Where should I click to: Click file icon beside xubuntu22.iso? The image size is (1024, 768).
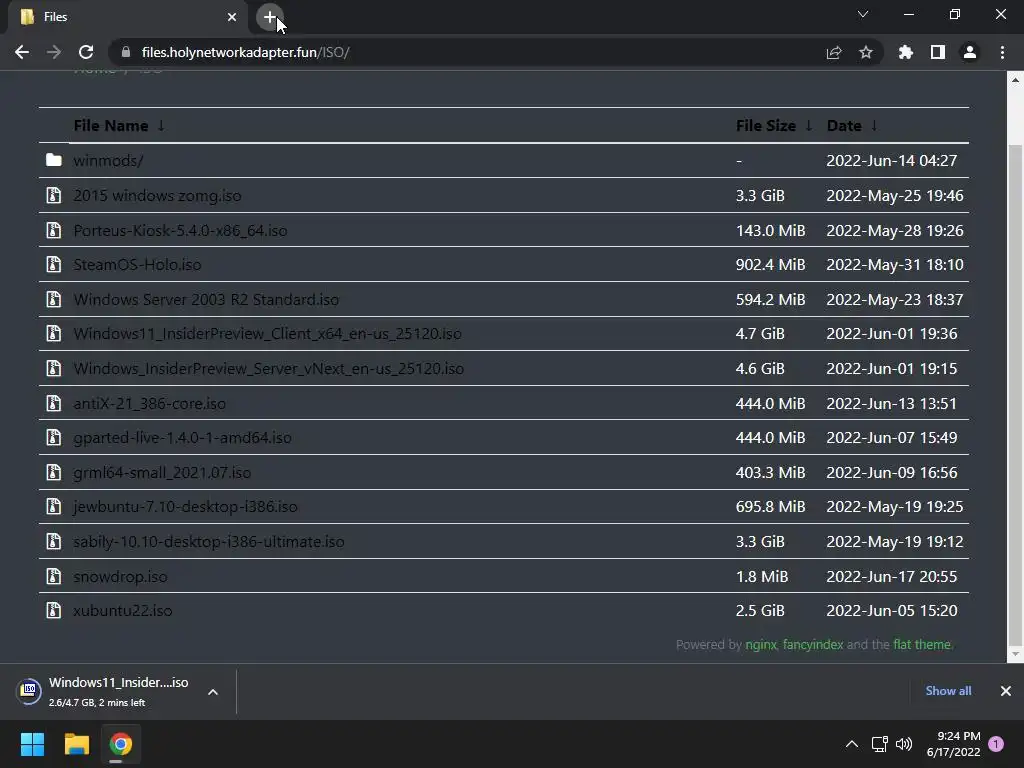coord(54,610)
